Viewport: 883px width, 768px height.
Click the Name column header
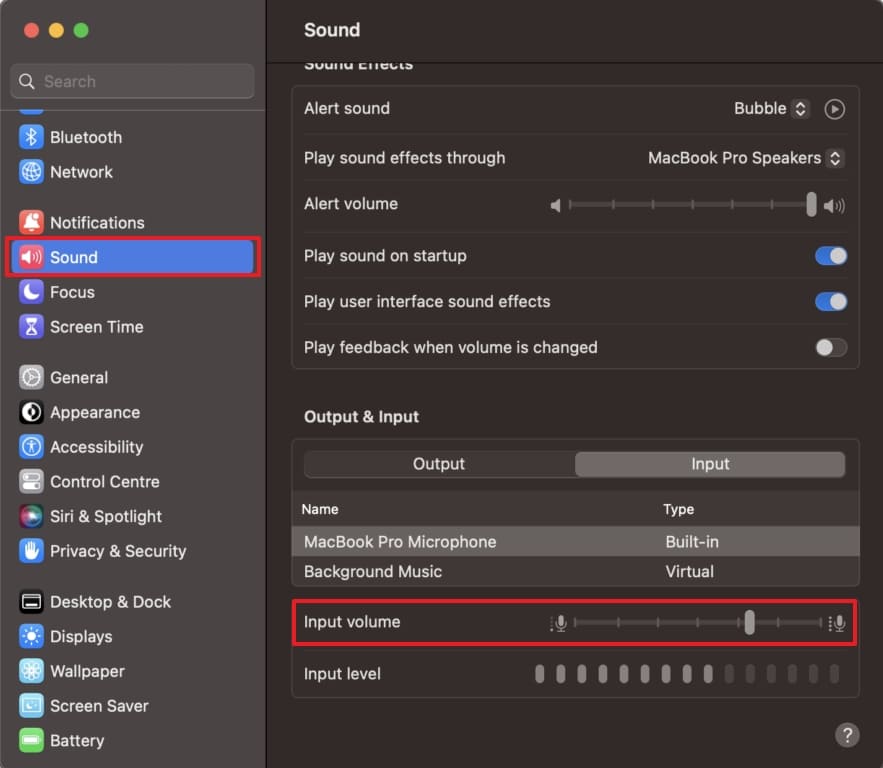tap(320, 509)
